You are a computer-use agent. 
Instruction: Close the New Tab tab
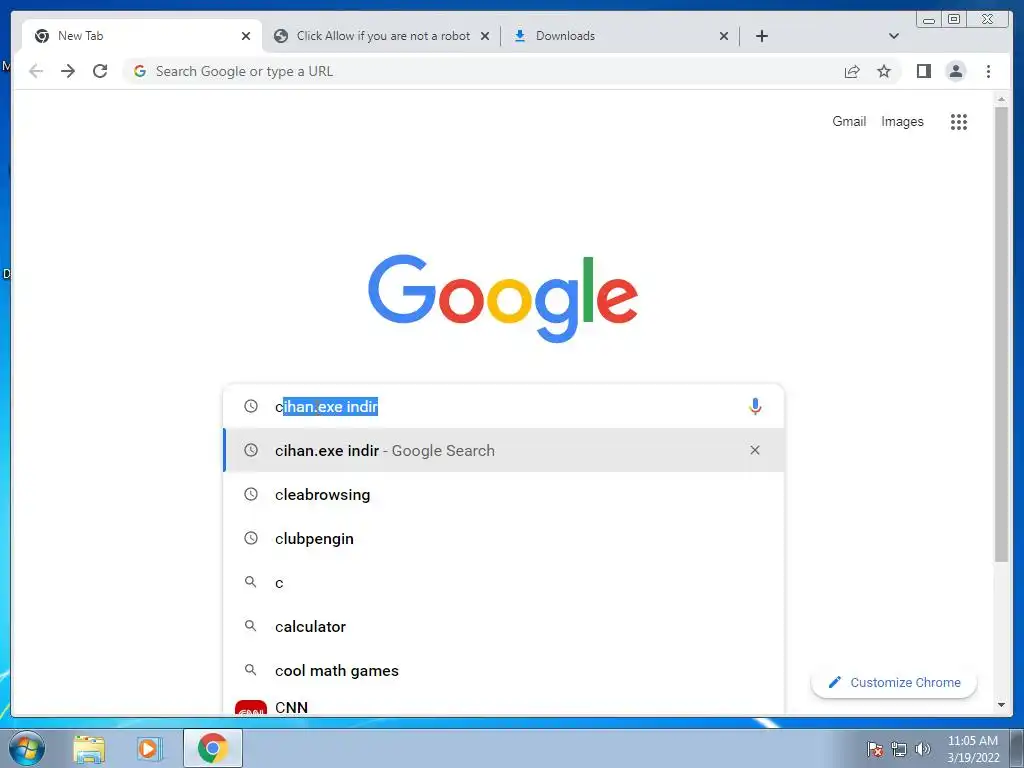pos(246,36)
